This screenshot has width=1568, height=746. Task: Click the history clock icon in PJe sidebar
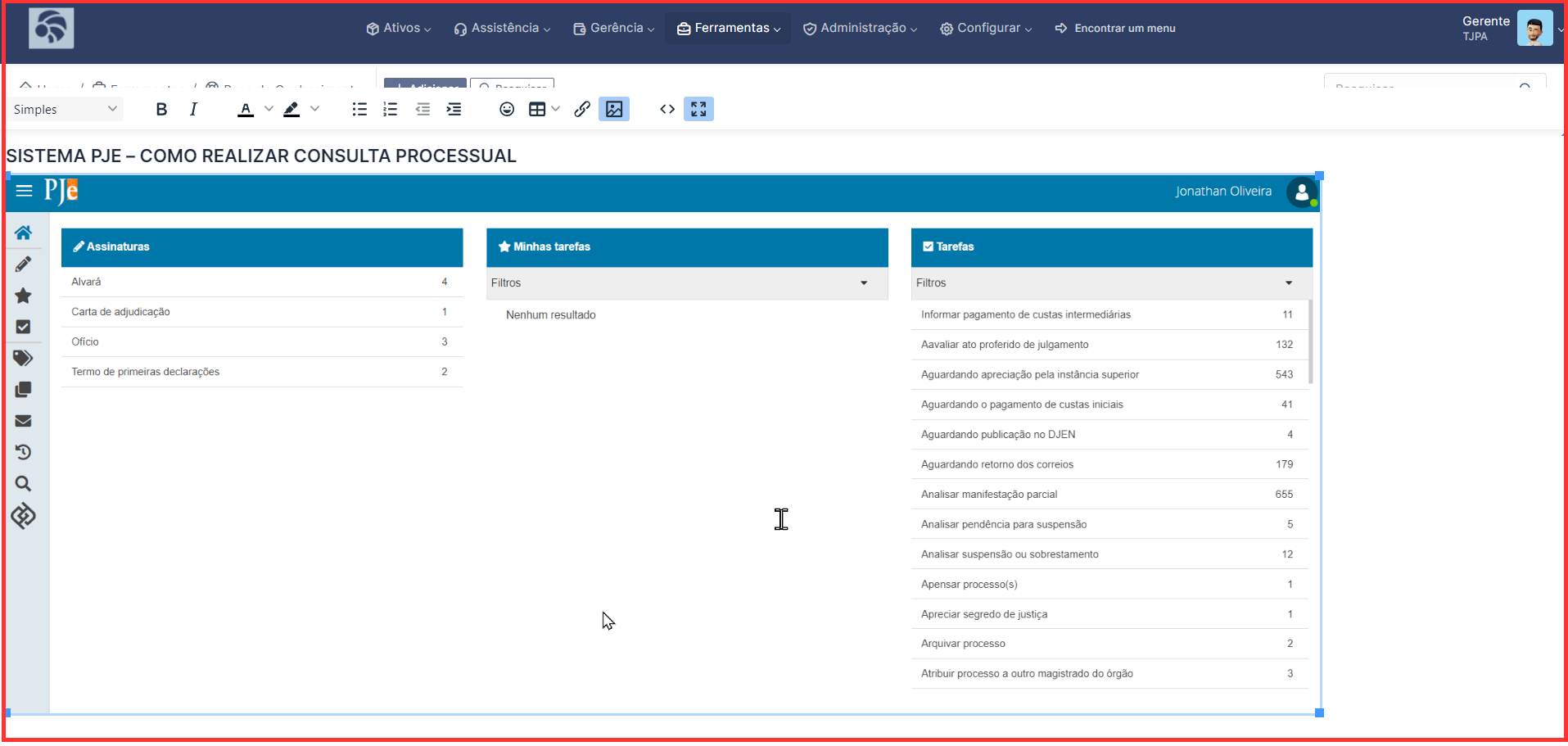tap(24, 452)
